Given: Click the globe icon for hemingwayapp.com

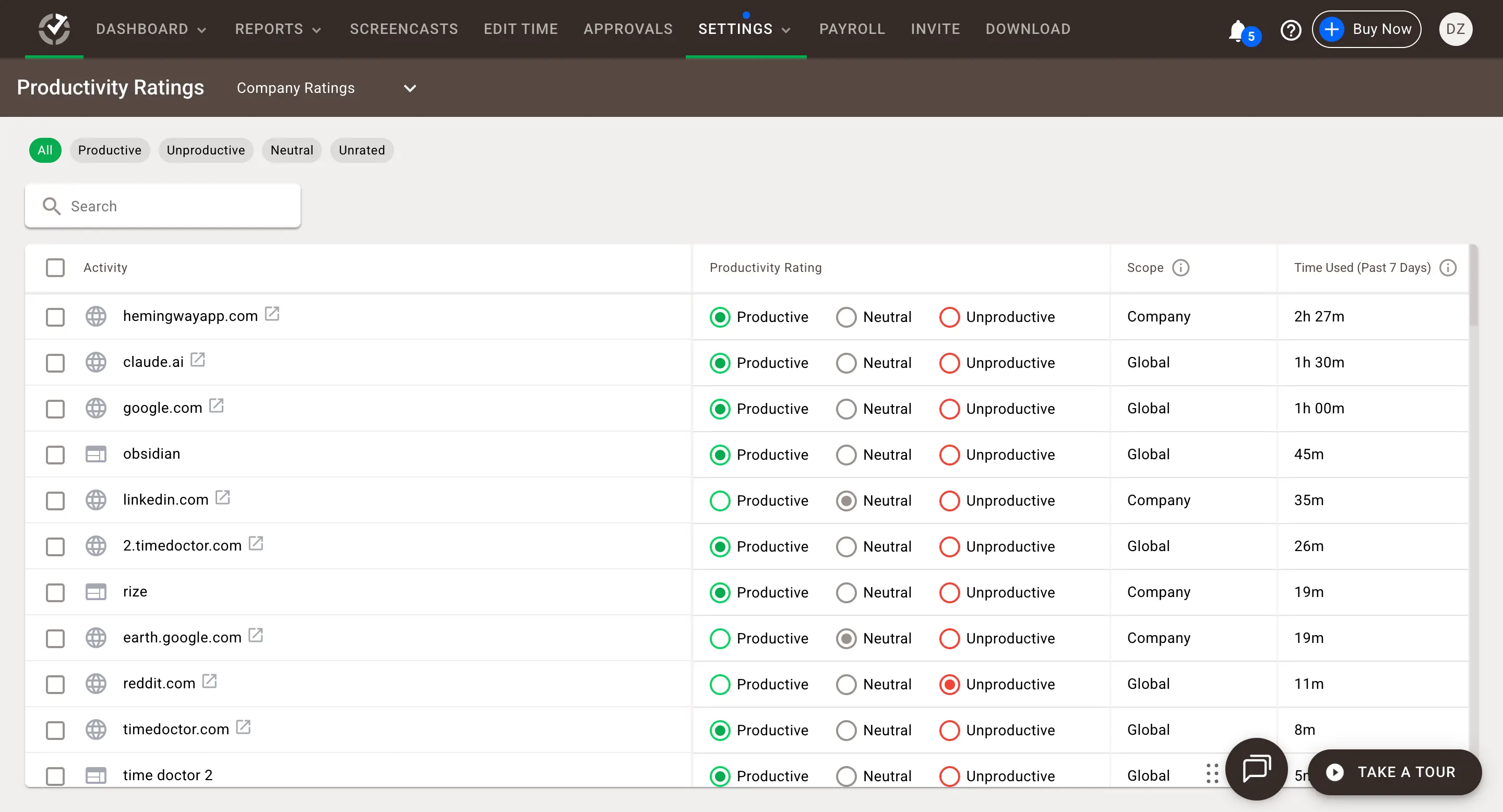Looking at the screenshot, I should coord(96,317).
